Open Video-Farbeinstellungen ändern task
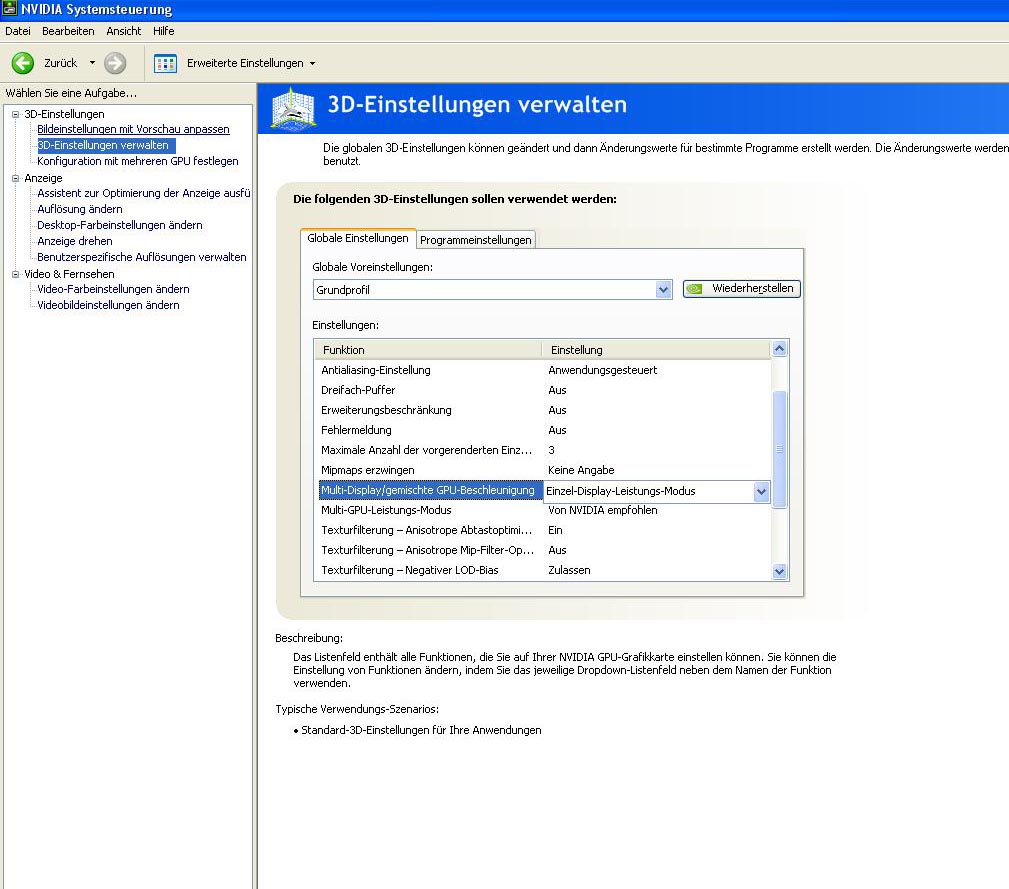The image size is (1009, 889). 113,289
